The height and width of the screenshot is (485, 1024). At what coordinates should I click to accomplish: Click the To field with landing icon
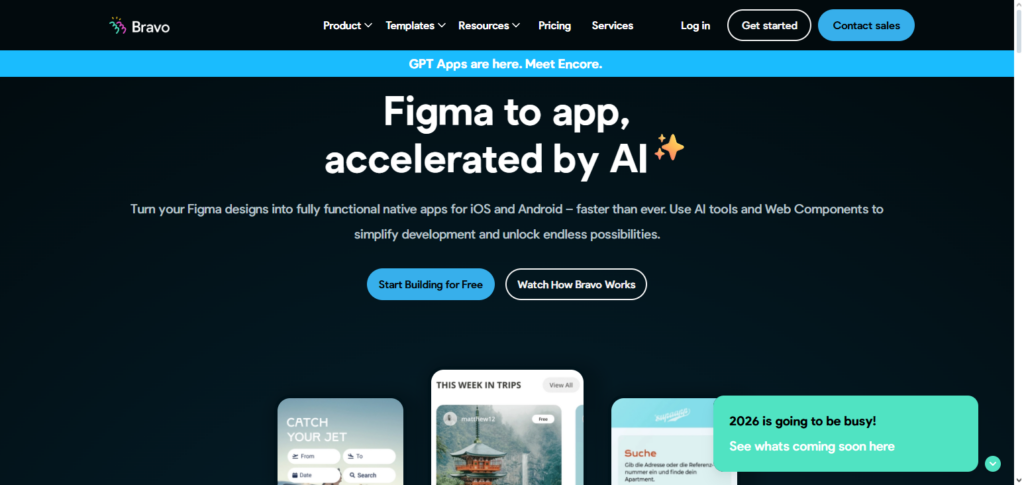pyautogui.click(x=369, y=456)
